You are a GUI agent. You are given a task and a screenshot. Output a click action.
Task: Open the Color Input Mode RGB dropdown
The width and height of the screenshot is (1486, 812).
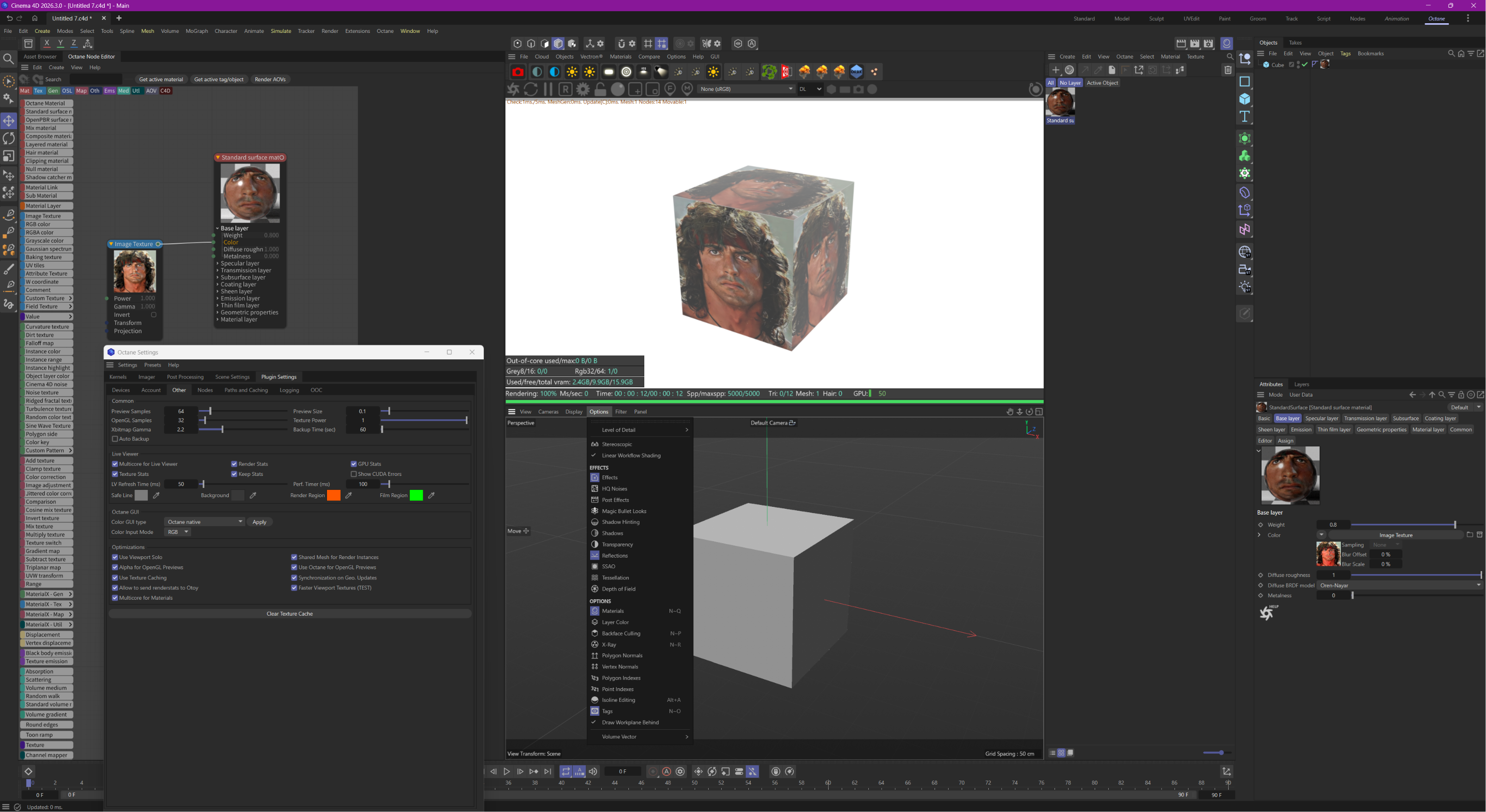click(178, 532)
